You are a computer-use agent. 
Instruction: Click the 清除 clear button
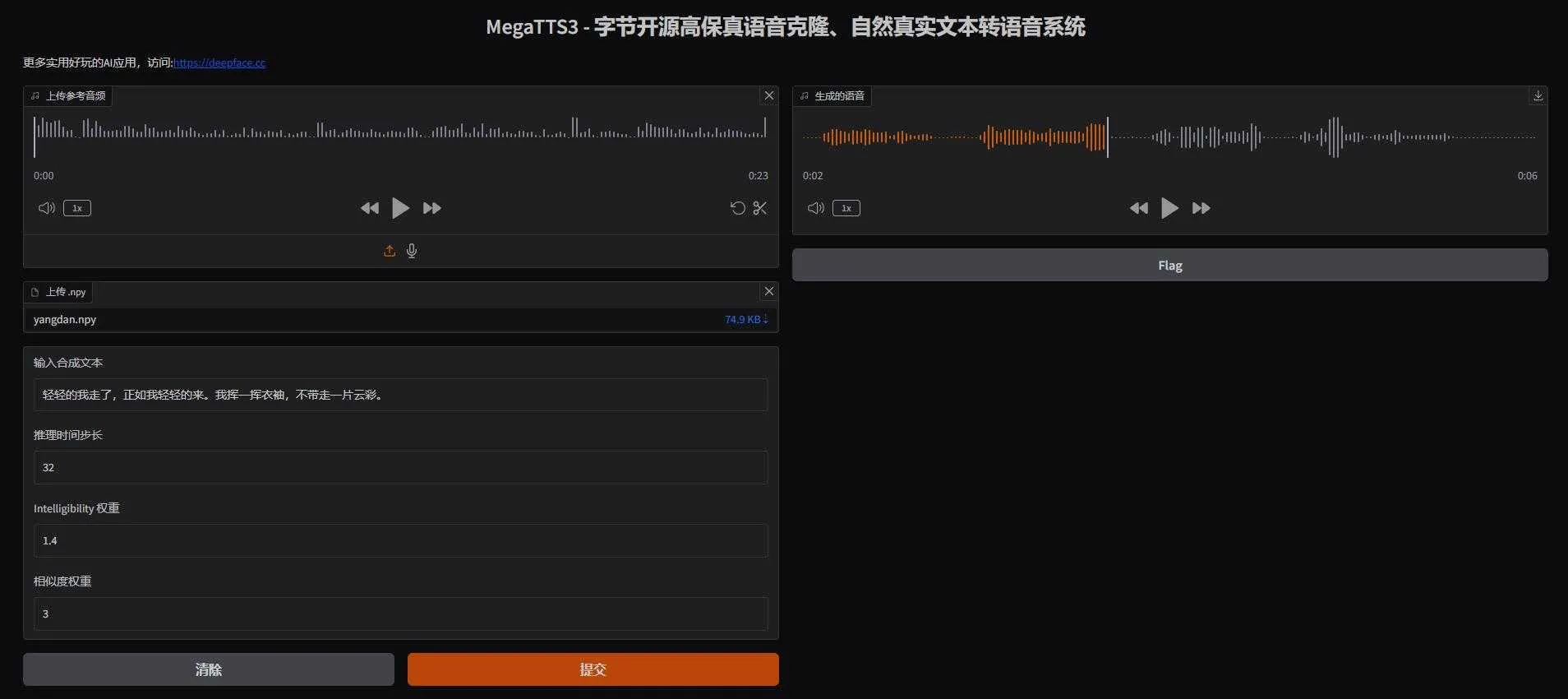(x=209, y=669)
